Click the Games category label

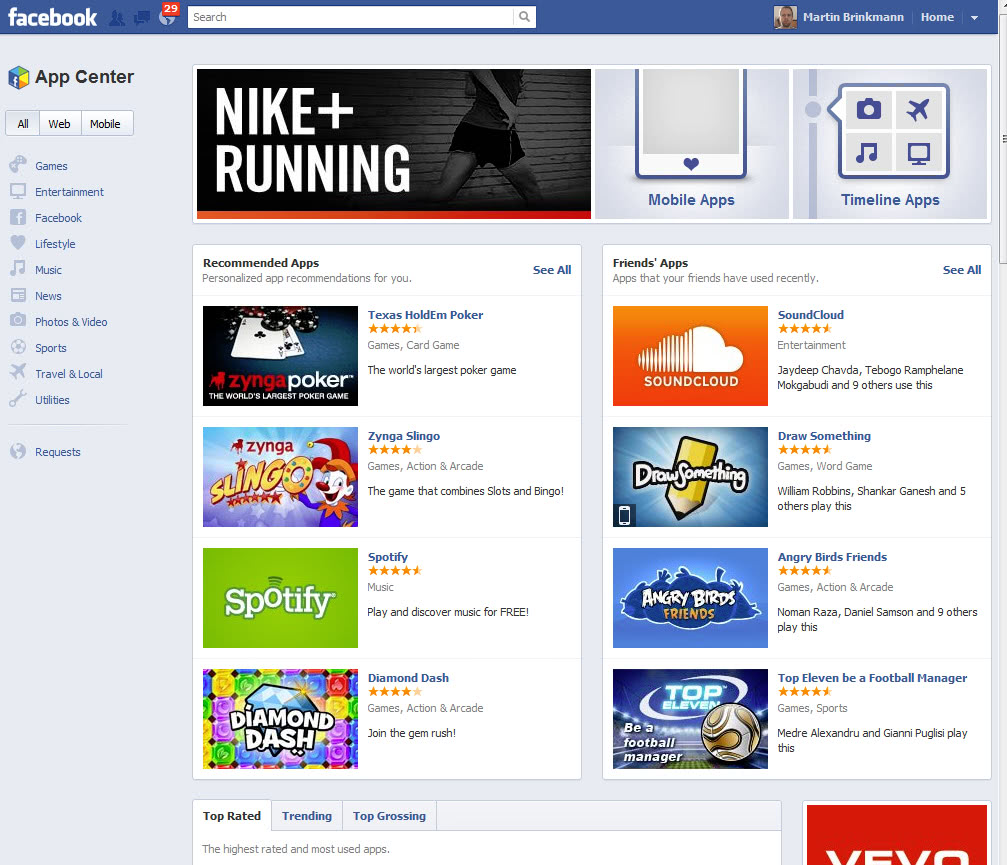click(x=51, y=166)
